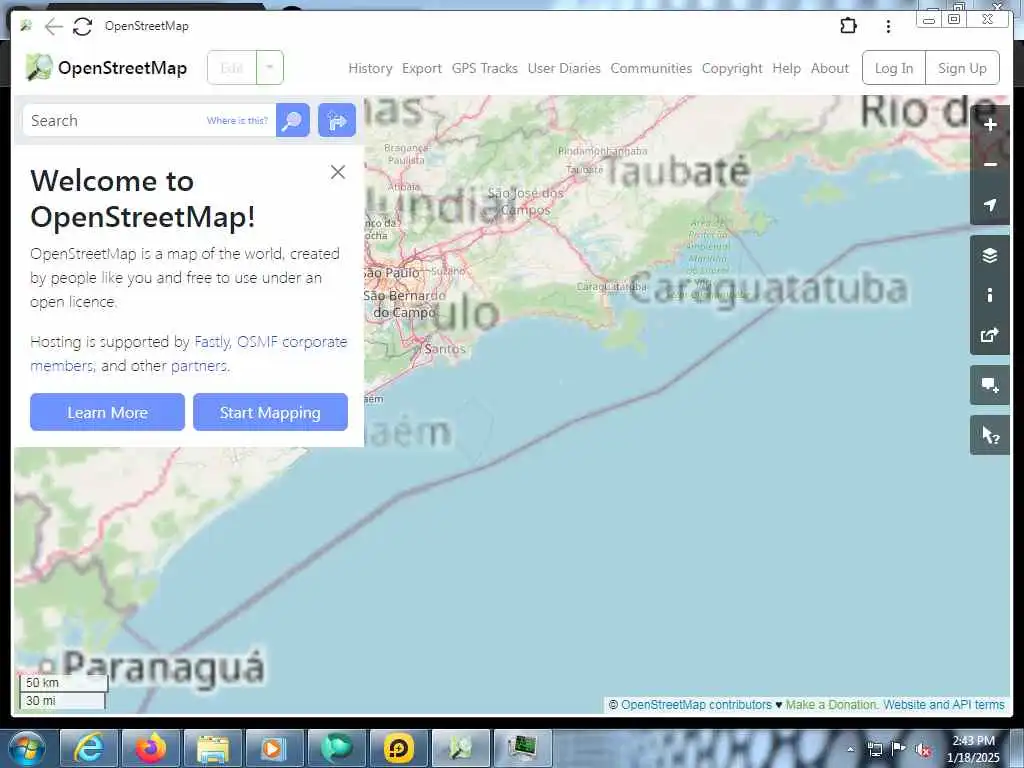
Task: Show hidden system tray icons
Action: [850, 750]
